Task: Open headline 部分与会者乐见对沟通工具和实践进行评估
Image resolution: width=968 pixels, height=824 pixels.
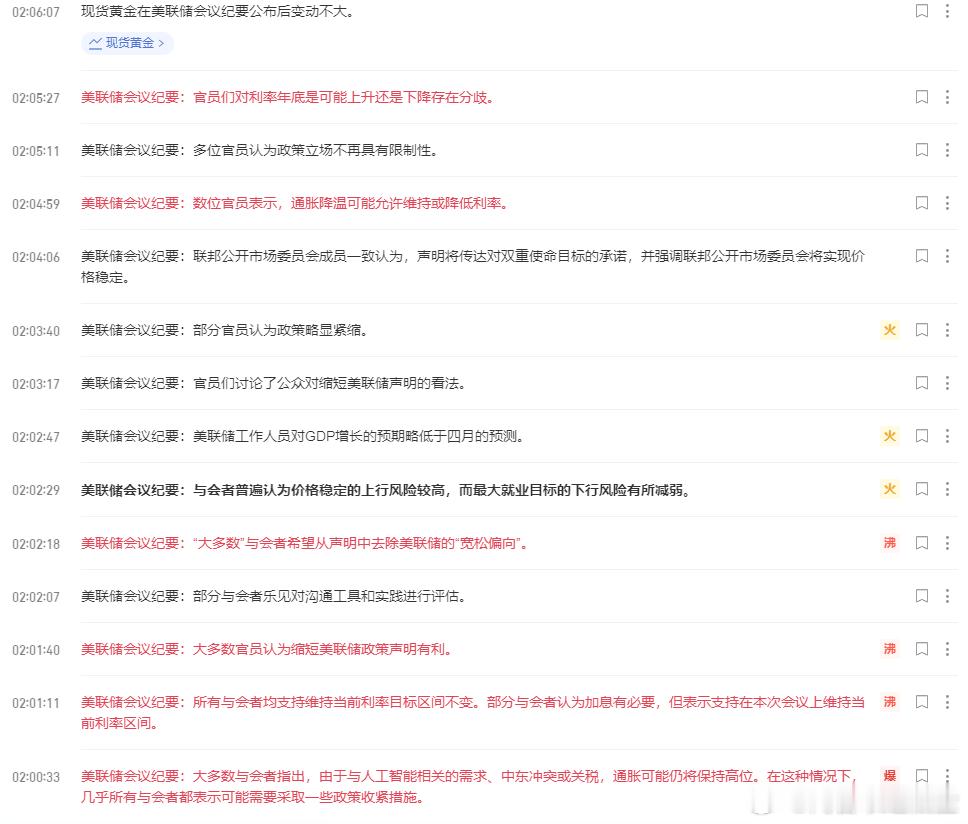Action: (274, 597)
